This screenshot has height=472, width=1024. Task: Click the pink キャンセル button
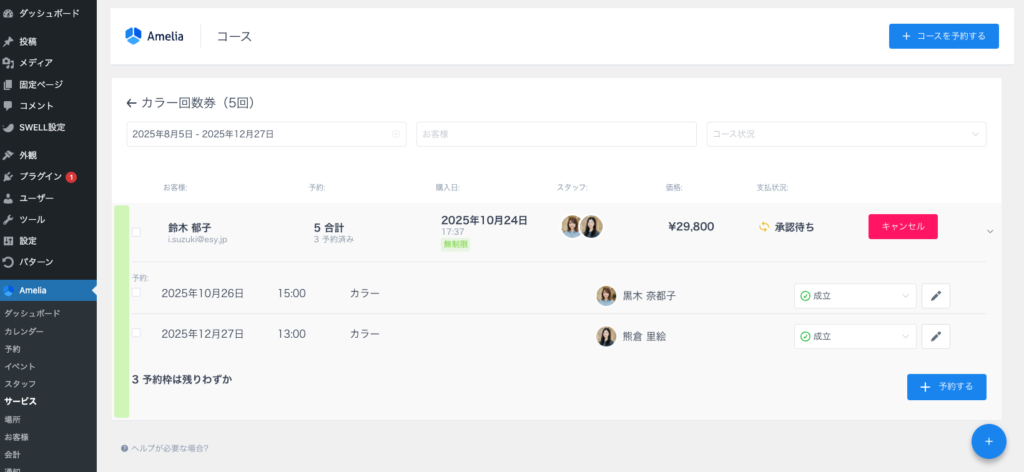[x=902, y=227]
